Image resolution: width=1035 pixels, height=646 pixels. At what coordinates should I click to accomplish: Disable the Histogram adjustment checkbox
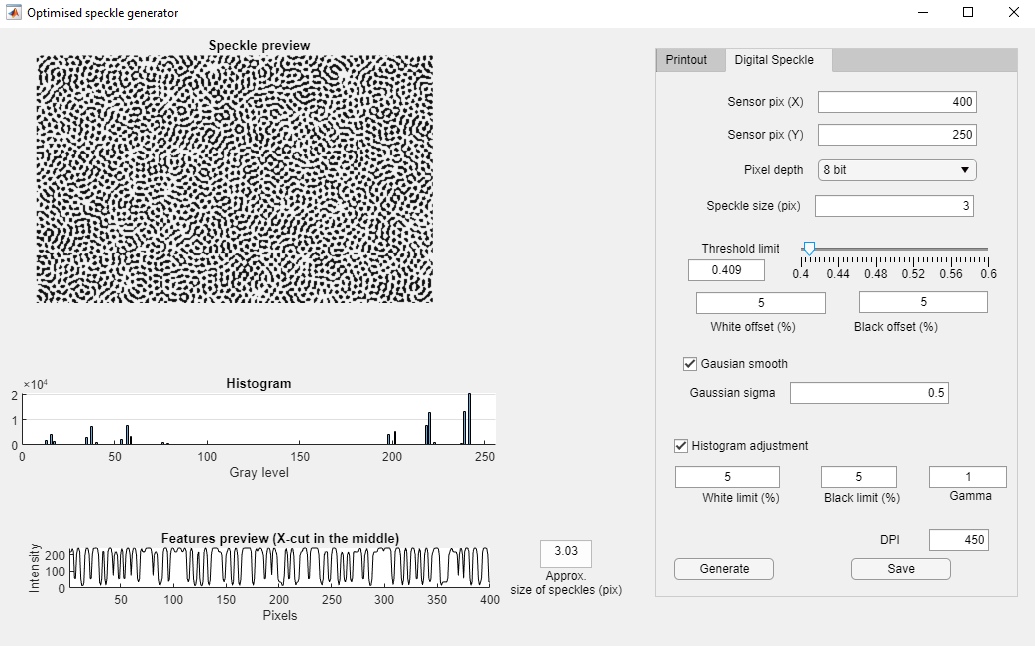pyautogui.click(x=681, y=446)
